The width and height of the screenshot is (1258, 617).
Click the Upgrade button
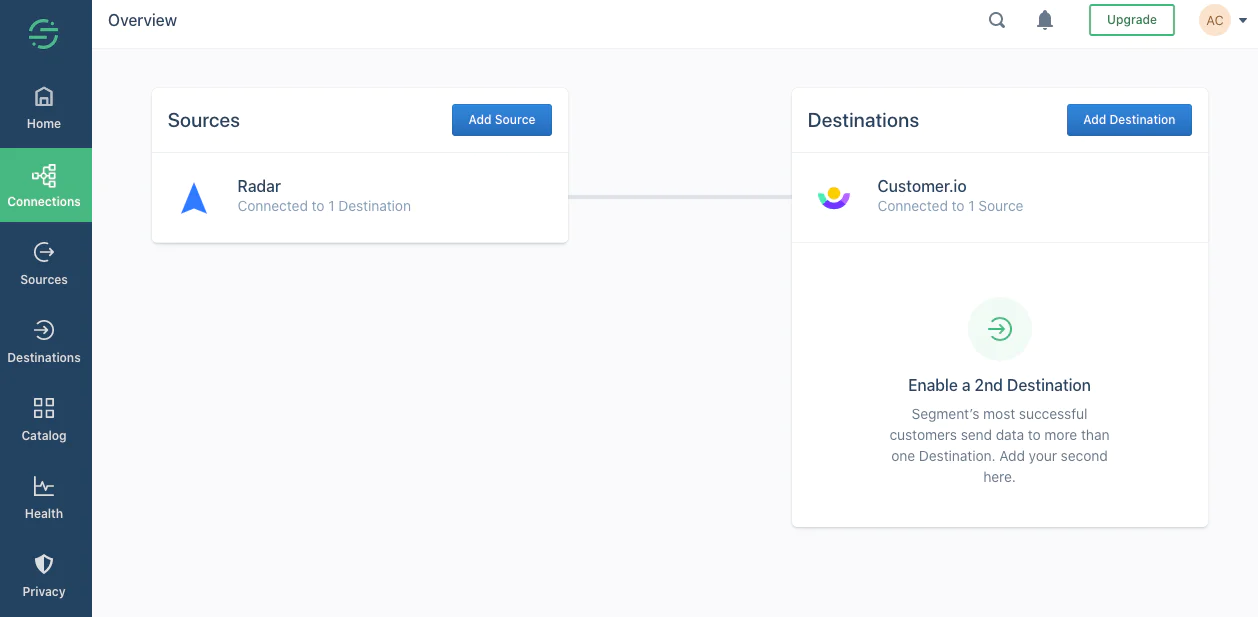[1131, 19]
